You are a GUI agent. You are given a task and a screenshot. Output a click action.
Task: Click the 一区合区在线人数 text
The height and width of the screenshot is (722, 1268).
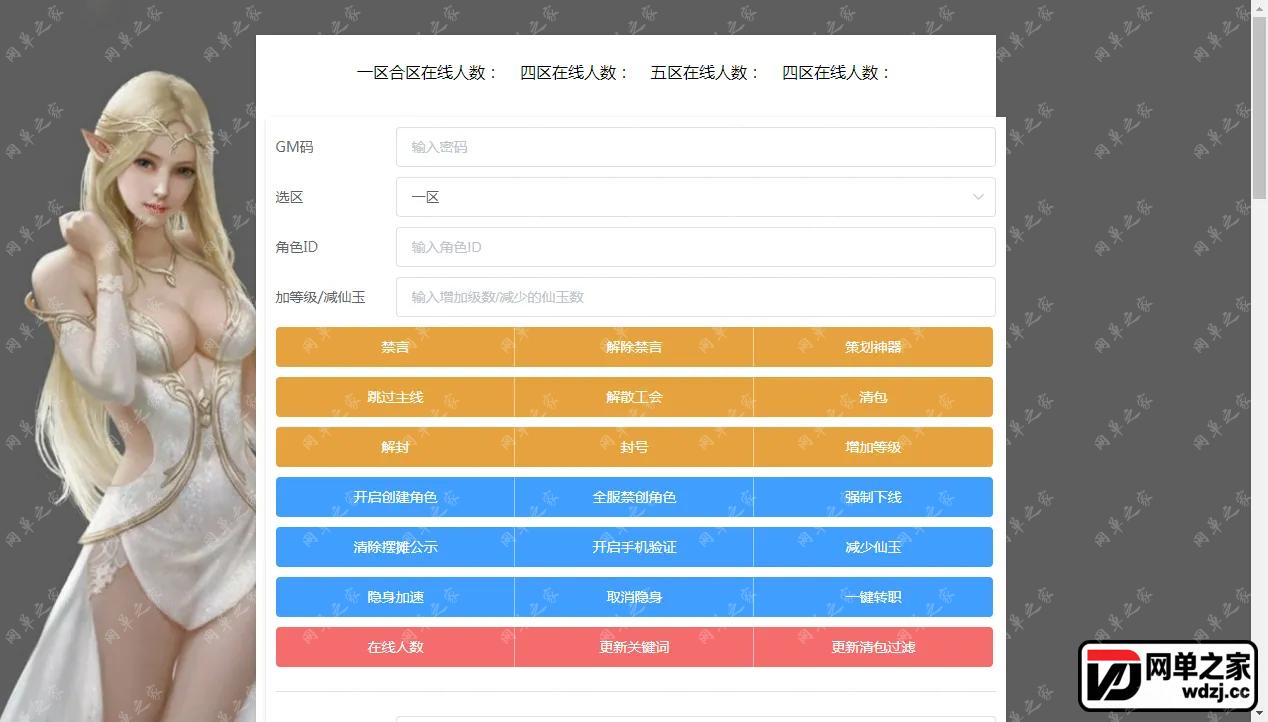point(428,73)
